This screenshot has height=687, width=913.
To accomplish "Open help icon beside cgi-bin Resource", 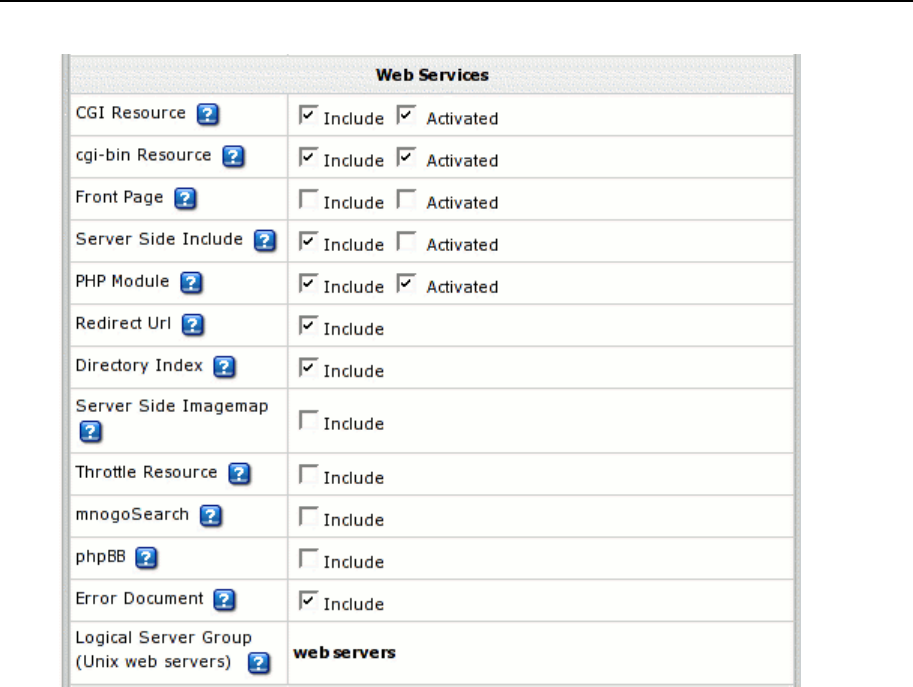I will (x=233, y=156).
